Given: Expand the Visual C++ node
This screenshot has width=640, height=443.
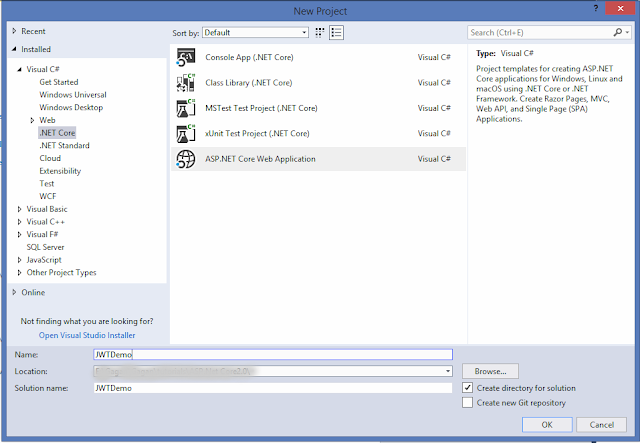Looking at the screenshot, I should [x=19, y=222].
